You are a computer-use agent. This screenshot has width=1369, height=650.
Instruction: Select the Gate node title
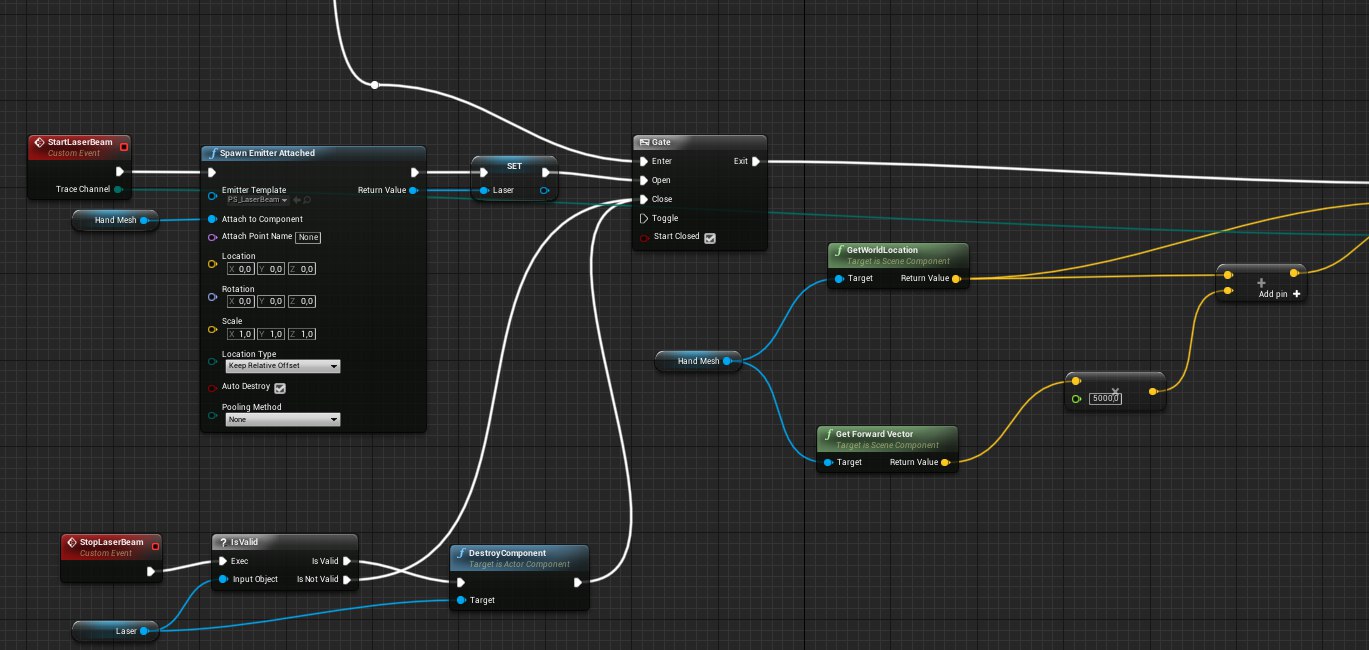point(661,143)
